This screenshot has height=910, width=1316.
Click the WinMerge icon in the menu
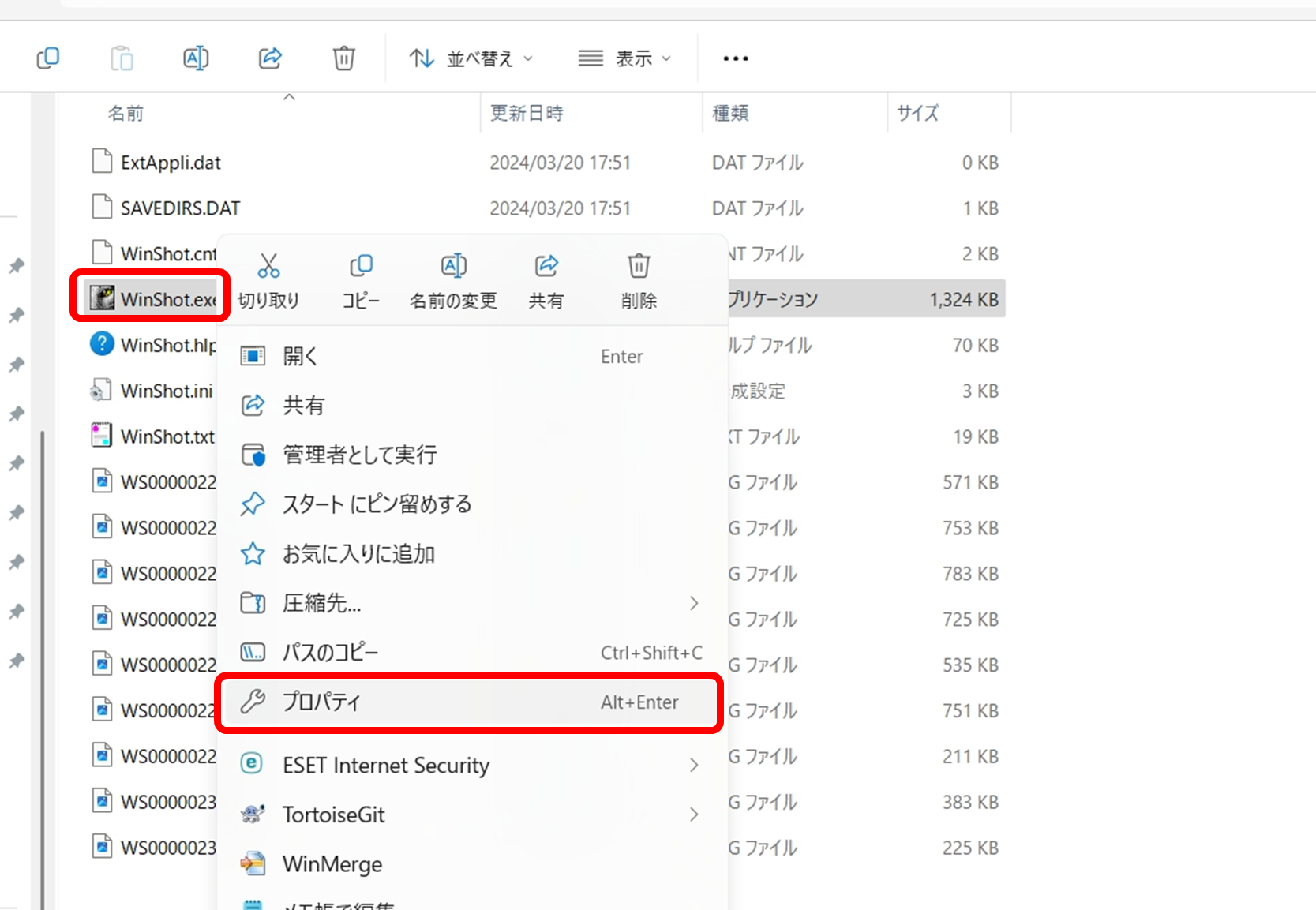(252, 863)
